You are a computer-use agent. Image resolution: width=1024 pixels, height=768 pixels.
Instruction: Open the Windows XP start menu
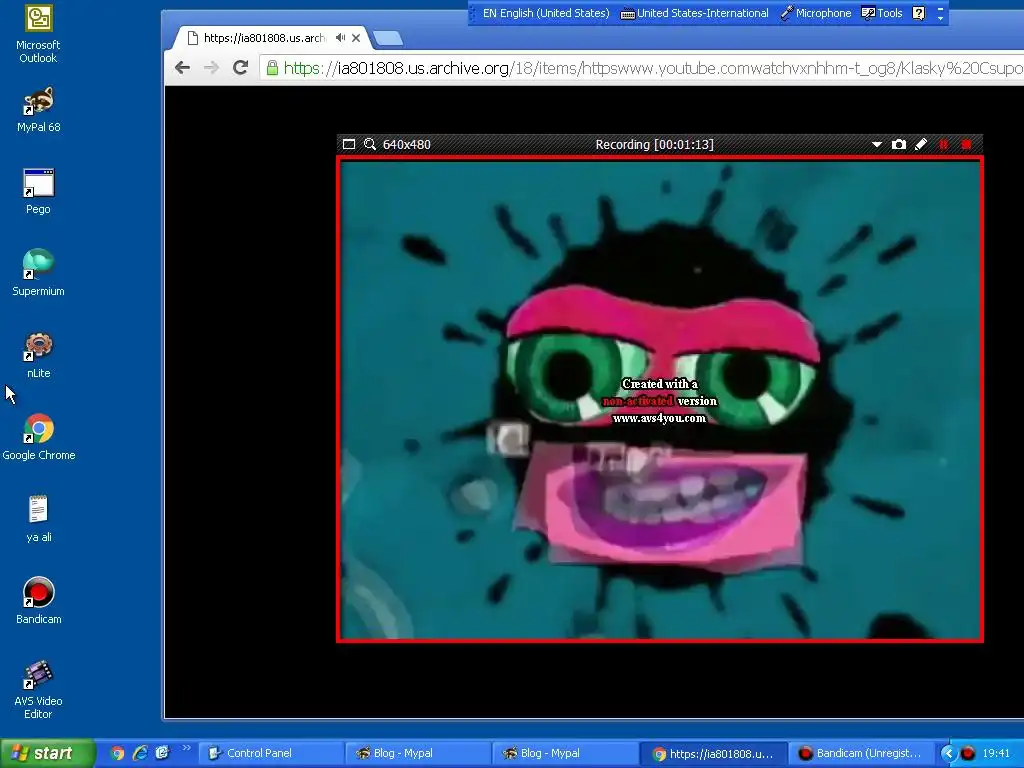pyautogui.click(x=47, y=753)
